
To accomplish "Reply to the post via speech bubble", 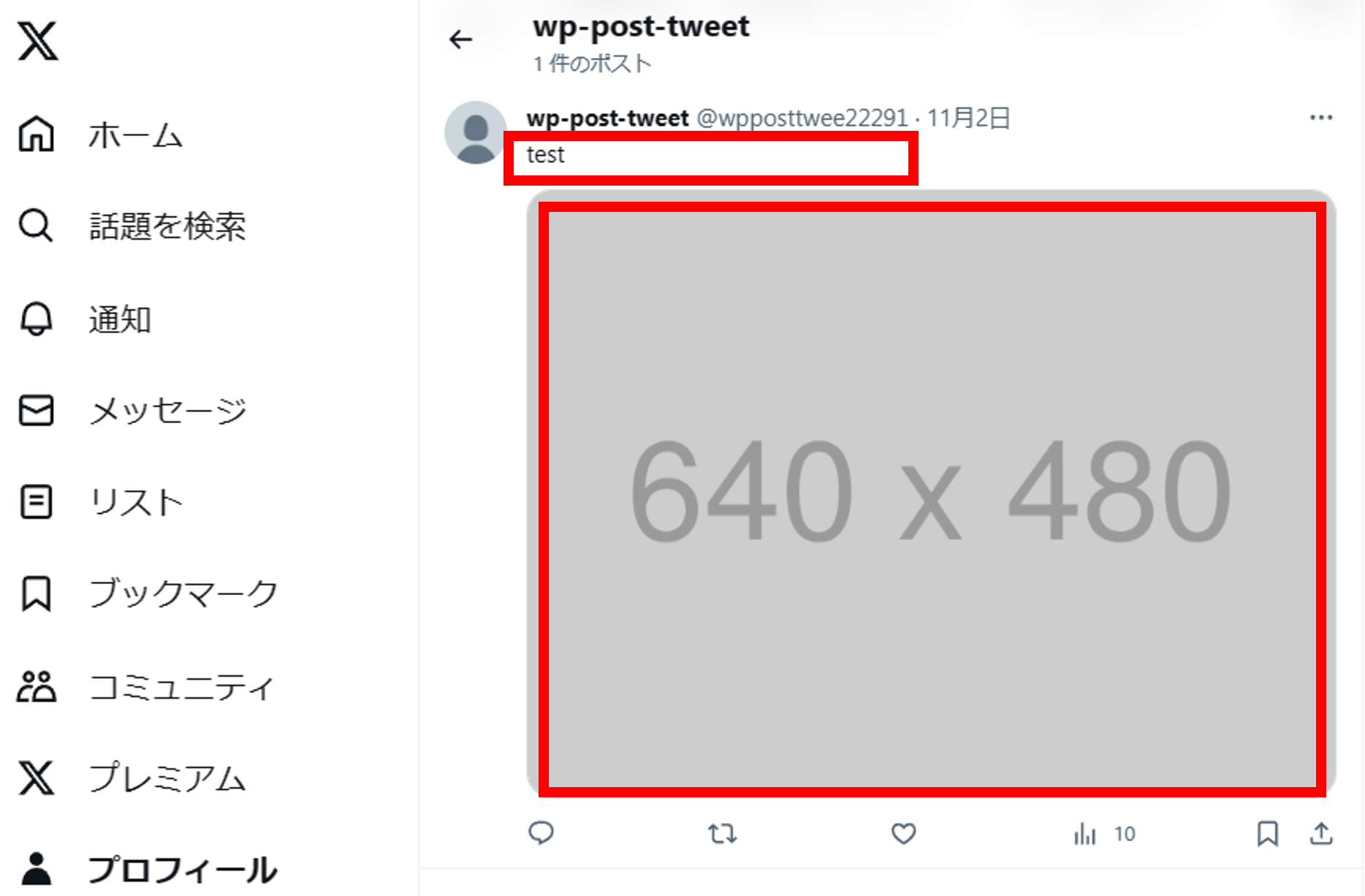I will [541, 833].
